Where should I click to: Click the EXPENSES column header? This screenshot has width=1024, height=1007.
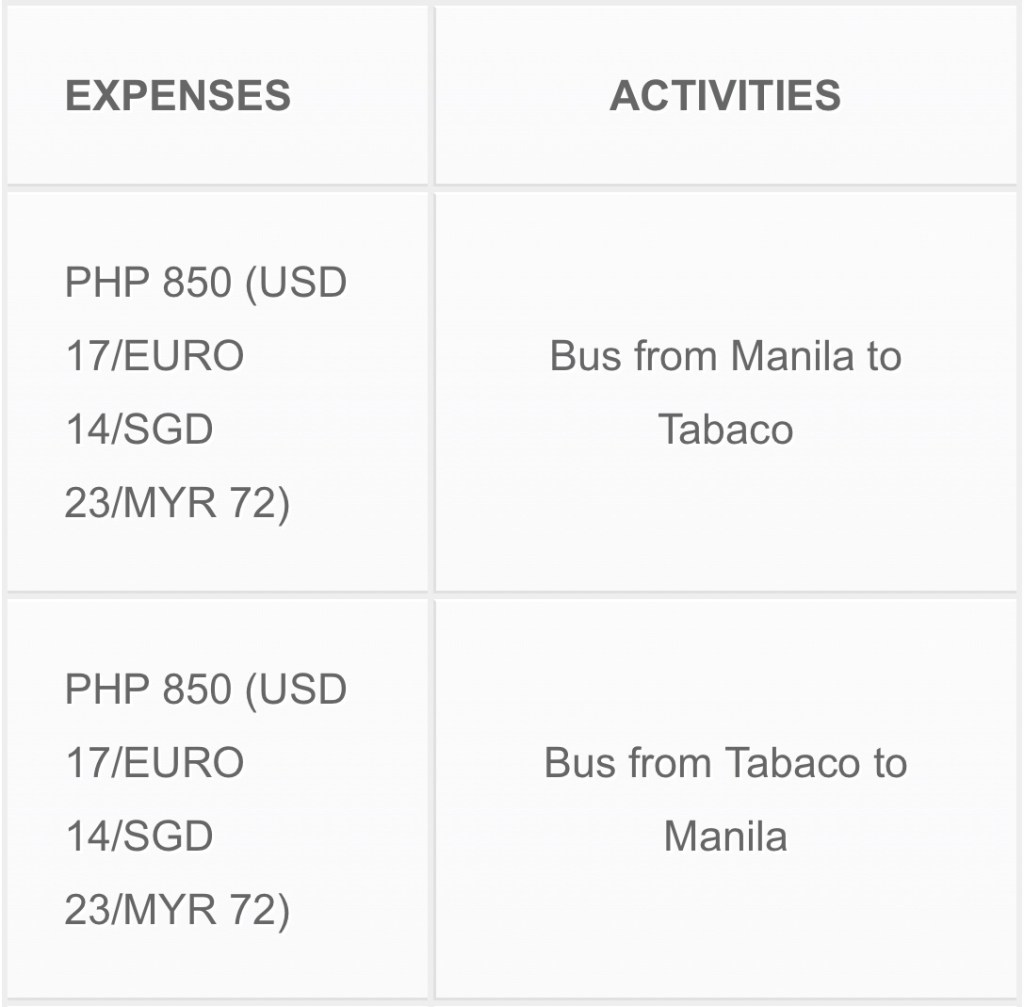[x=178, y=96]
